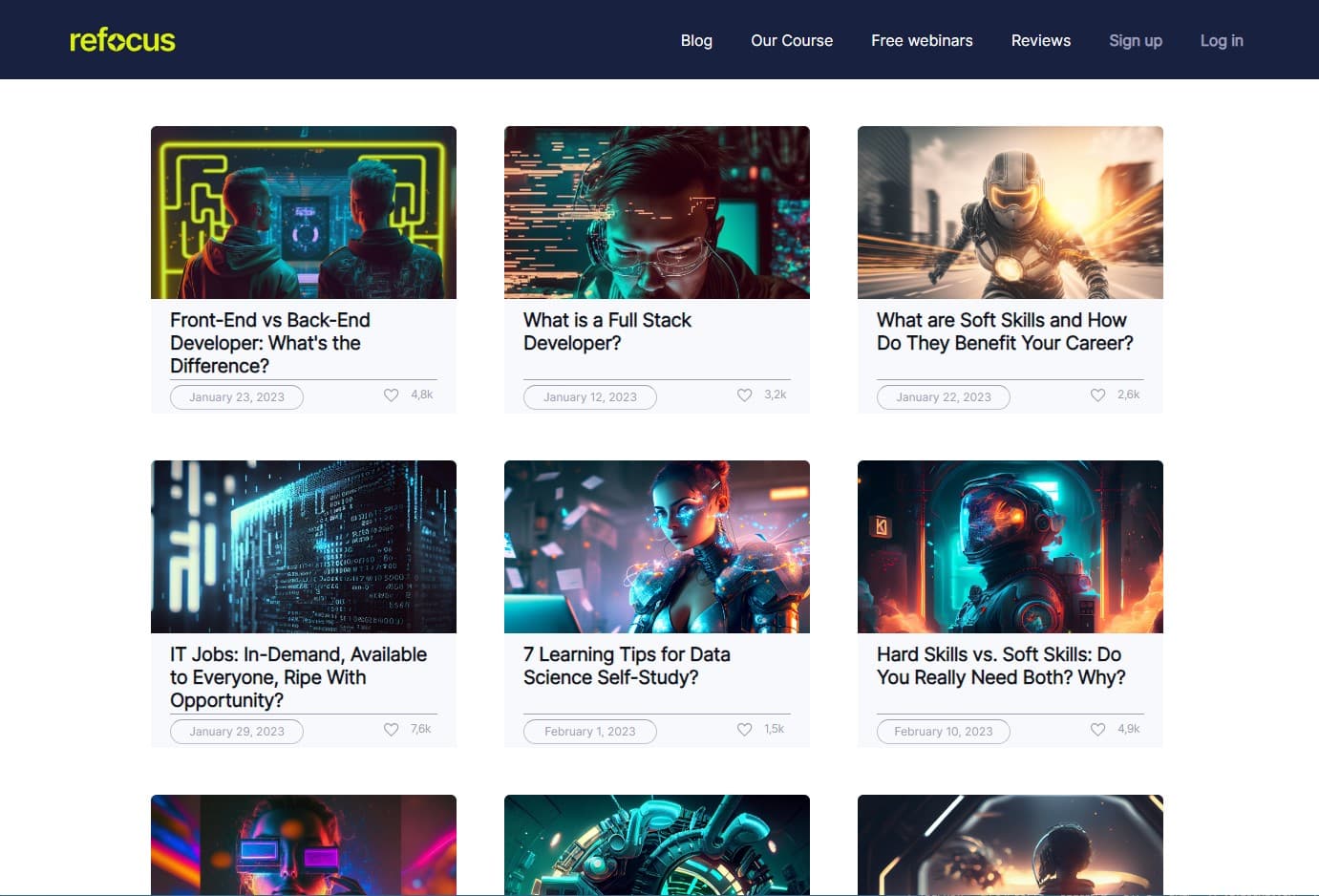
Task: Open article Front-End vs Back-End Developer title
Action: [270, 343]
